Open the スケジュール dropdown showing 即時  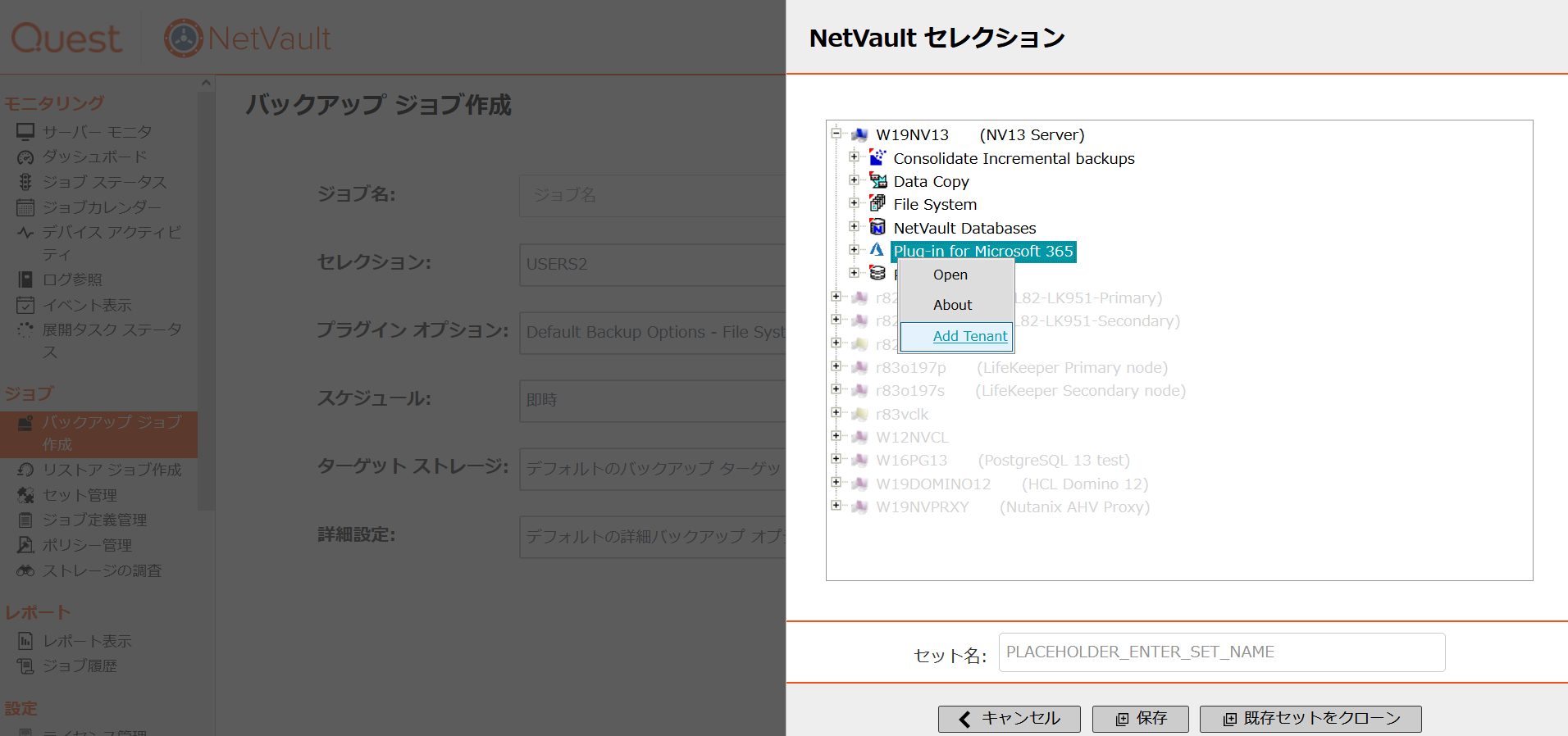(652, 400)
